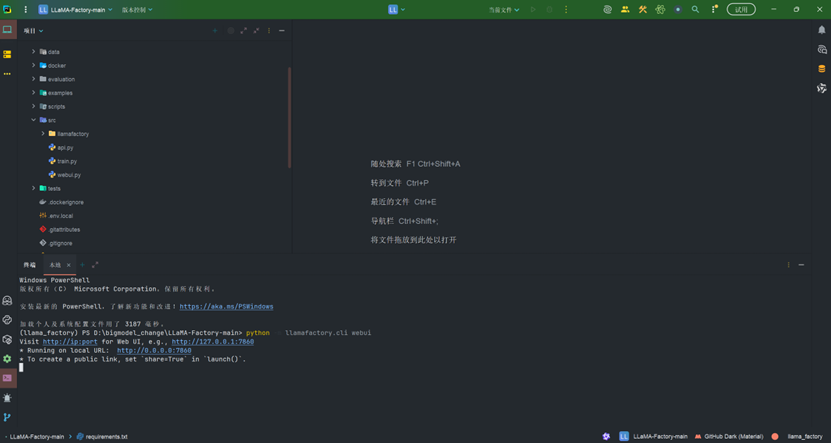Screen dimensions: 831x443
Task: Expand the docker folder
Action: point(33,65)
